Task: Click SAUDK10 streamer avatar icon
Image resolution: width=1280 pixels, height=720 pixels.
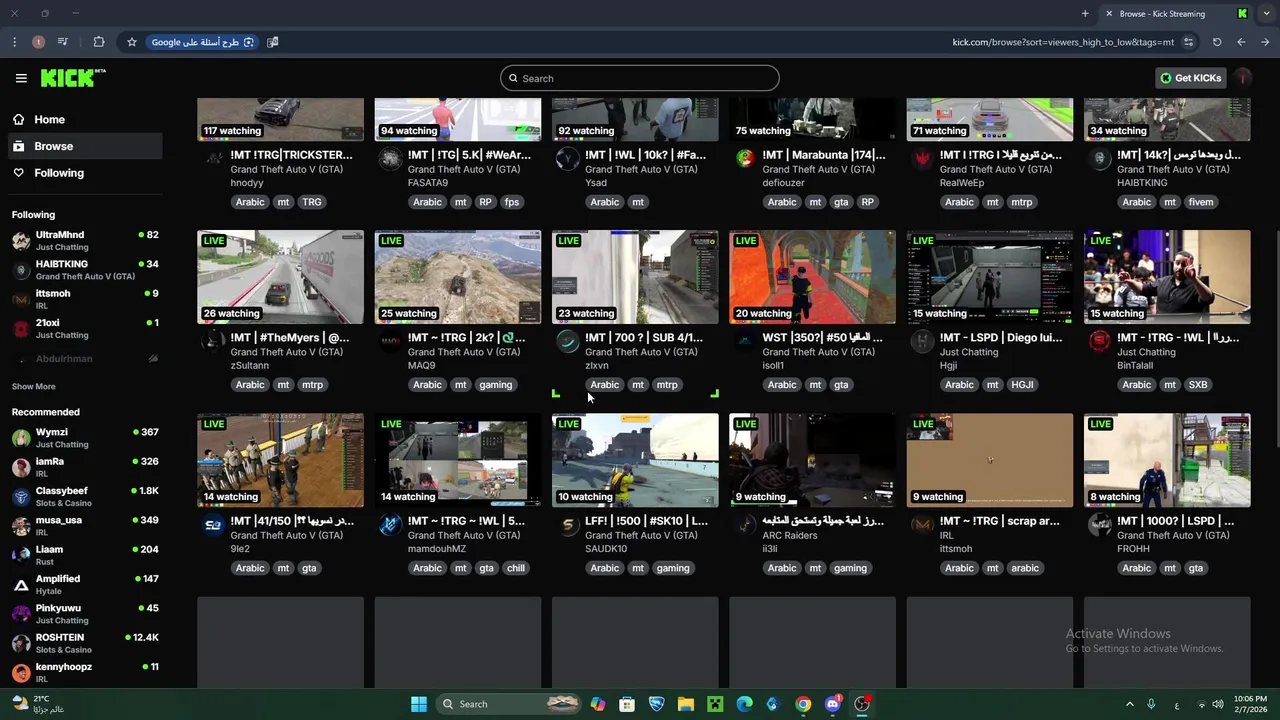Action: coord(568,525)
